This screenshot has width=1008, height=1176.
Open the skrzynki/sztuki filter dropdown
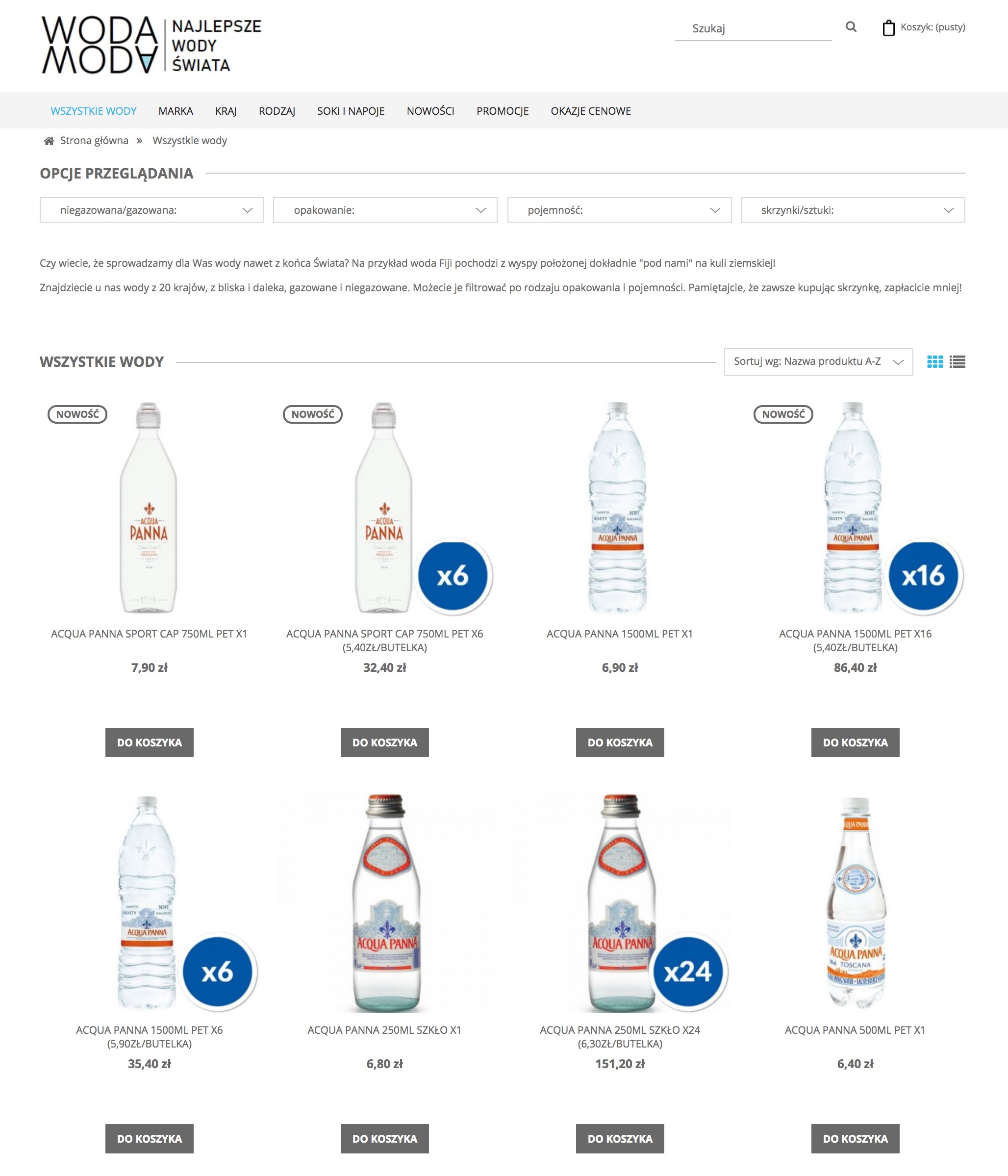(853, 210)
